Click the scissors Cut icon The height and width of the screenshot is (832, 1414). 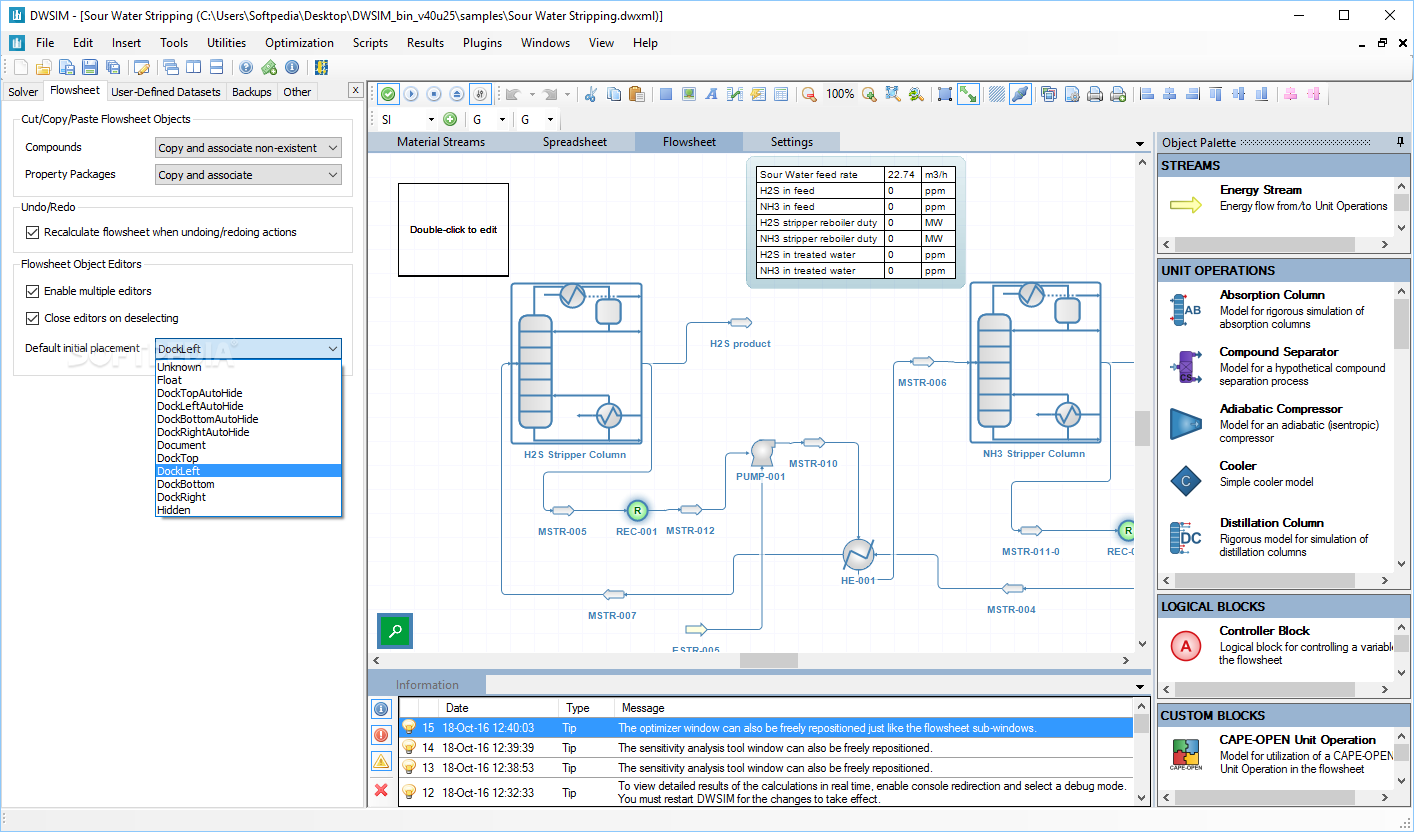590,94
